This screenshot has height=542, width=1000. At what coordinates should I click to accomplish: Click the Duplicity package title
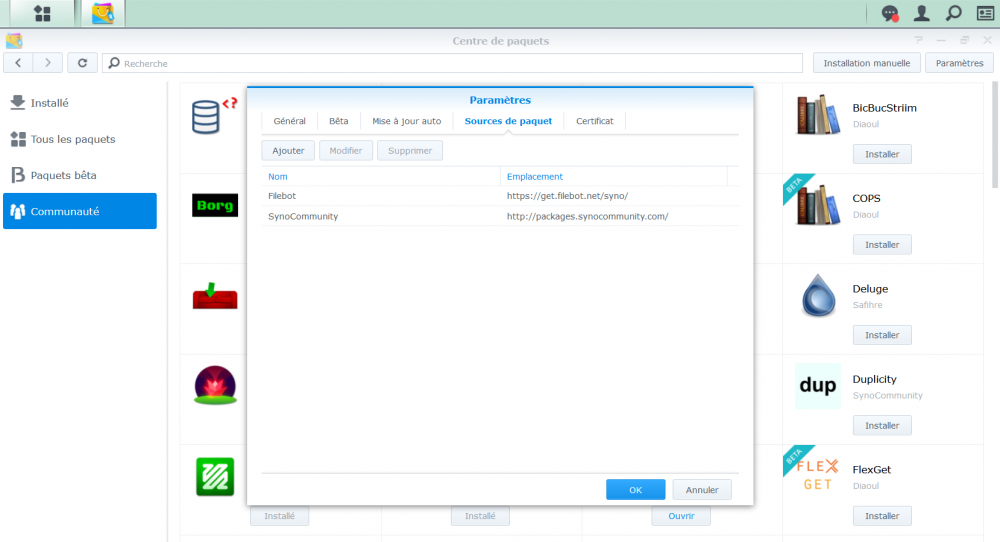(874, 379)
